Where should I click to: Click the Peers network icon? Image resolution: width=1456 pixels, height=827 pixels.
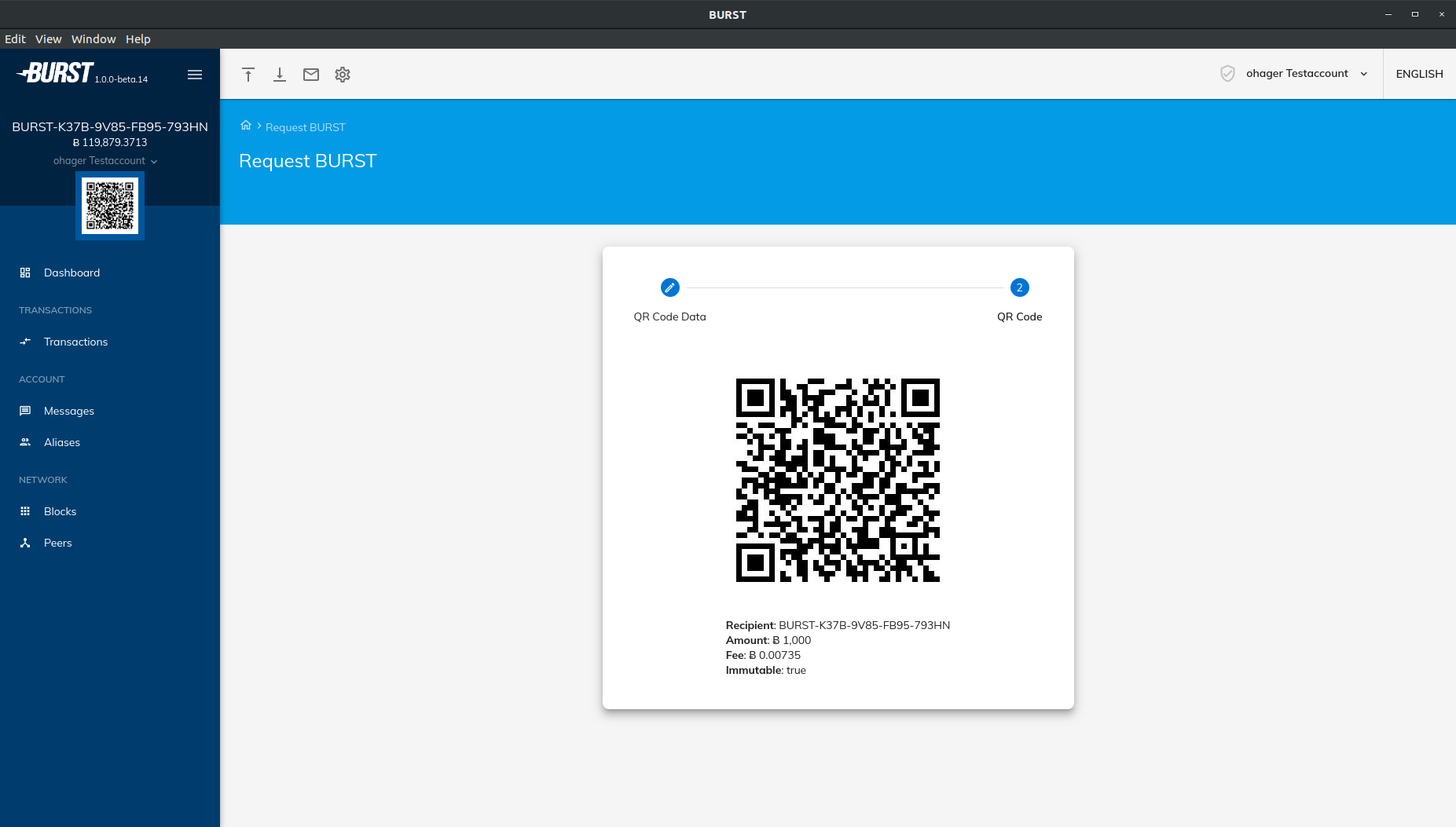pos(25,543)
